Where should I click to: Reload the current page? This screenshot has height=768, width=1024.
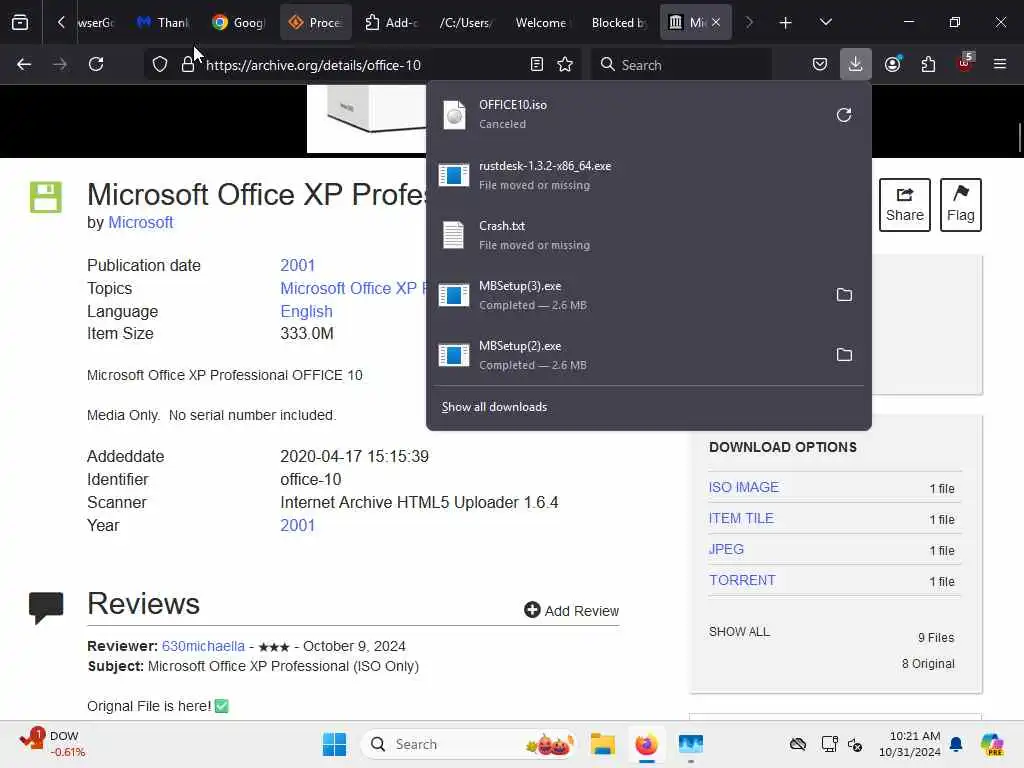(x=96, y=65)
